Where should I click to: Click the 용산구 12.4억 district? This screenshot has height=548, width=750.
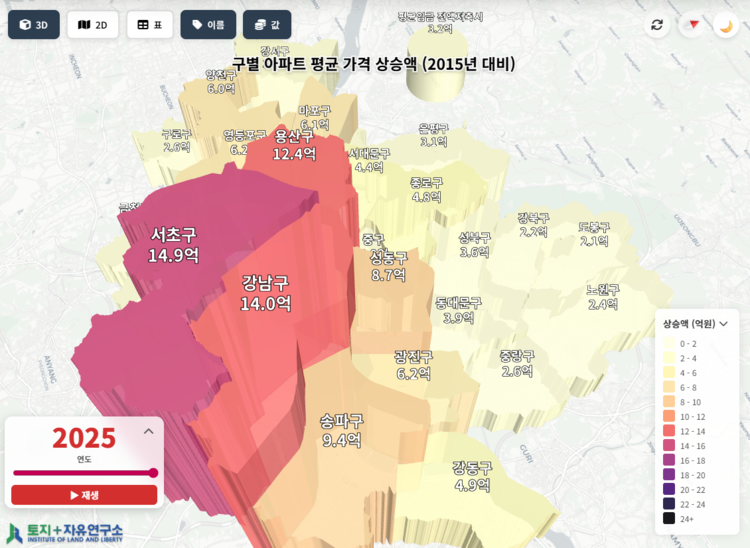pos(294,146)
